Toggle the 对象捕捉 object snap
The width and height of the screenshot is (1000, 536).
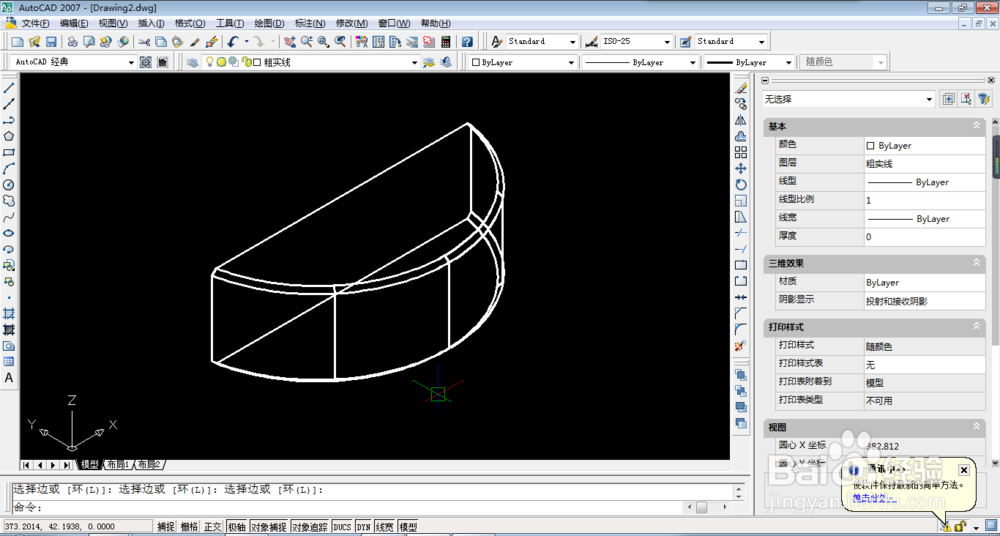pyautogui.click(x=268, y=527)
